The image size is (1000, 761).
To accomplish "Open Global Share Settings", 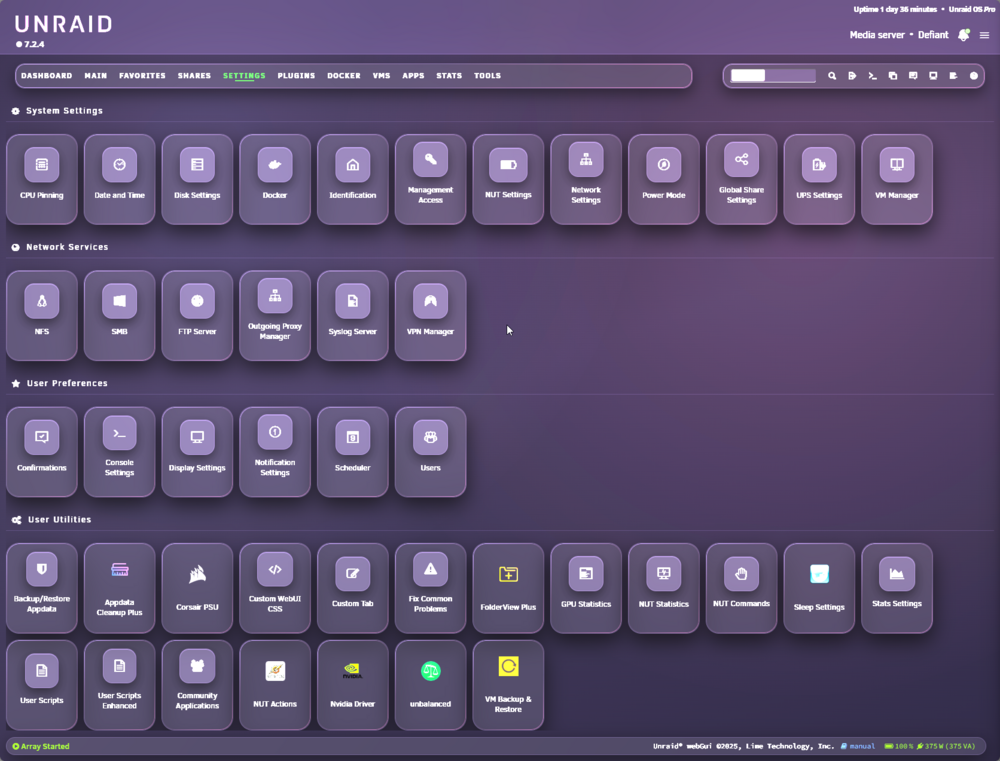I will pyautogui.click(x=742, y=179).
